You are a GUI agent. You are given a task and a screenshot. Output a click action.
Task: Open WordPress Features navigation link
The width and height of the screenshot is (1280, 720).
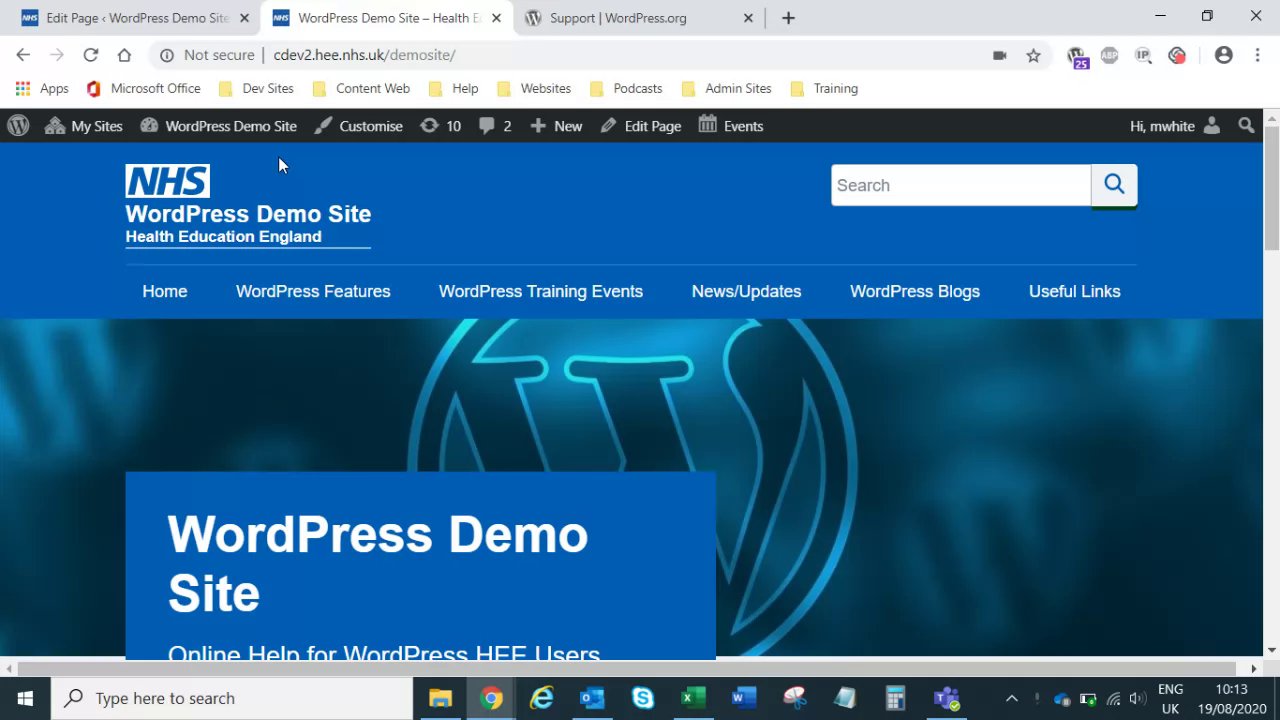click(x=313, y=292)
